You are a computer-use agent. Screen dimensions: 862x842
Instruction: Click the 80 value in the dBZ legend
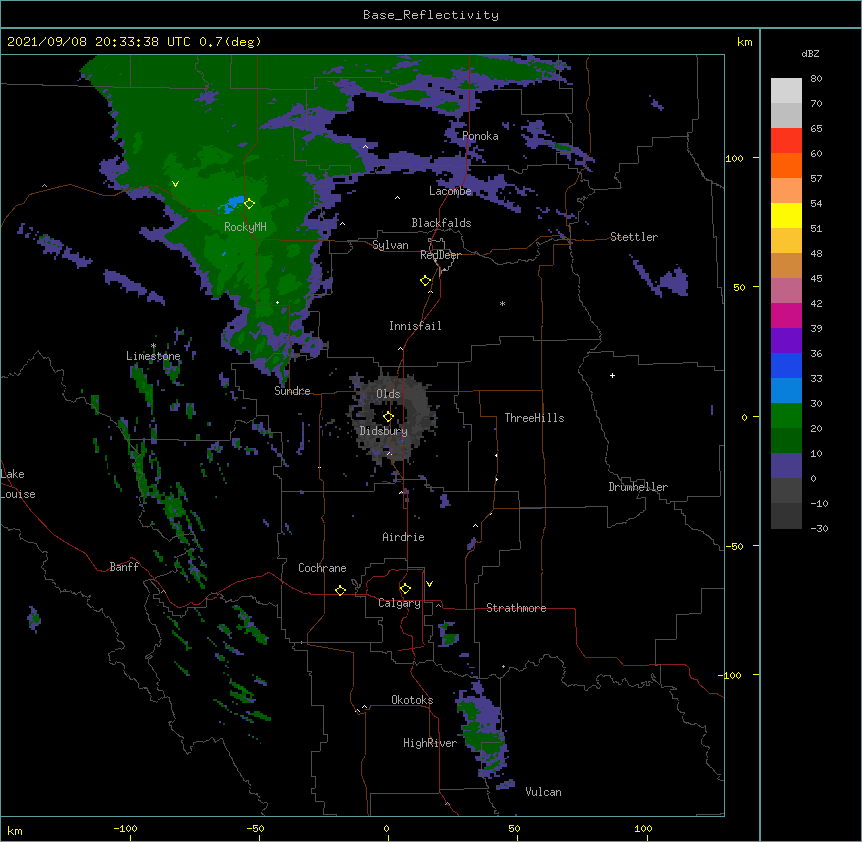click(816, 79)
